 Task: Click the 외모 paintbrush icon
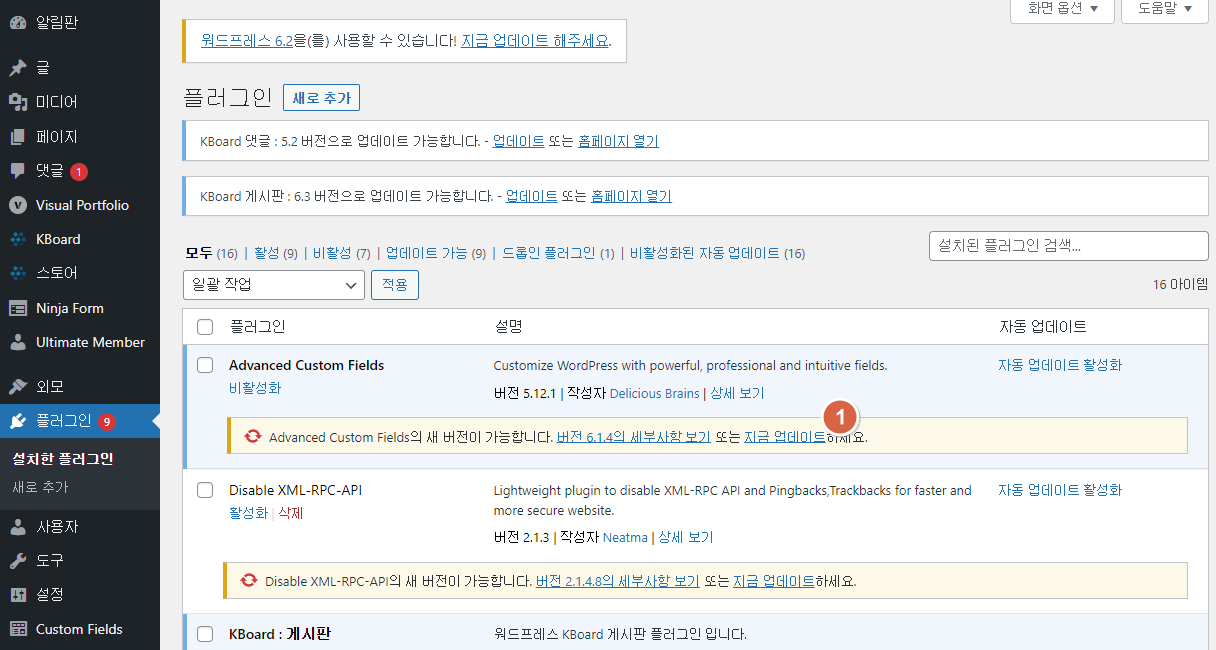17,386
